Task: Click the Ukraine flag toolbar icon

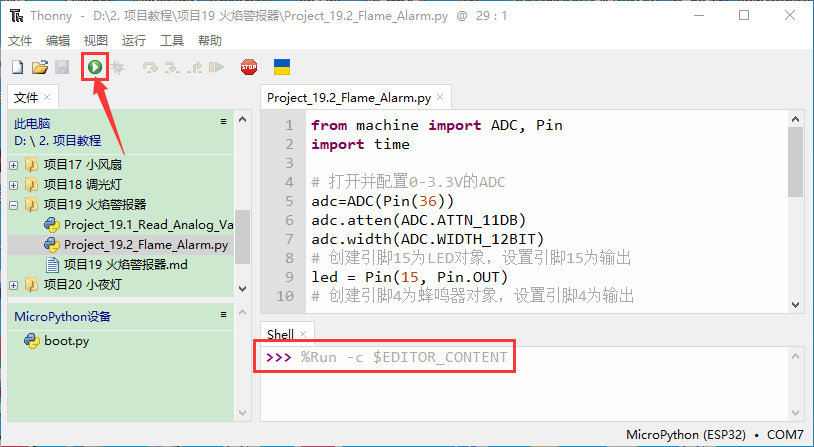Action: coord(282,67)
